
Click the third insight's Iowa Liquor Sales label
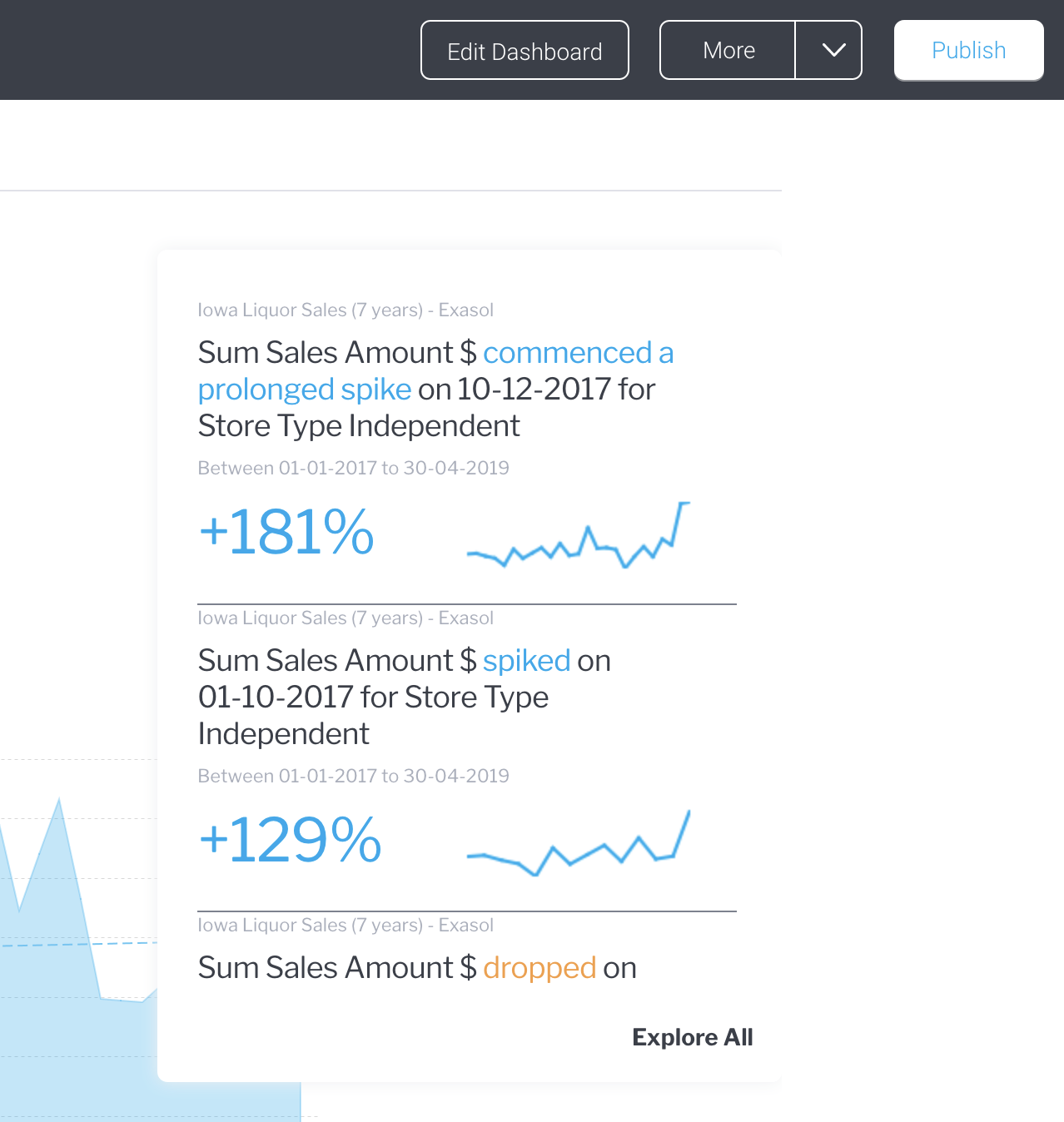tap(346, 926)
